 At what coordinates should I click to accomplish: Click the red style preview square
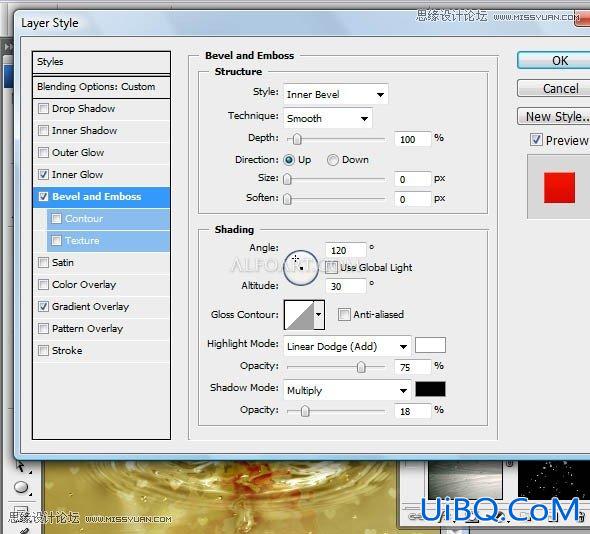[559, 187]
